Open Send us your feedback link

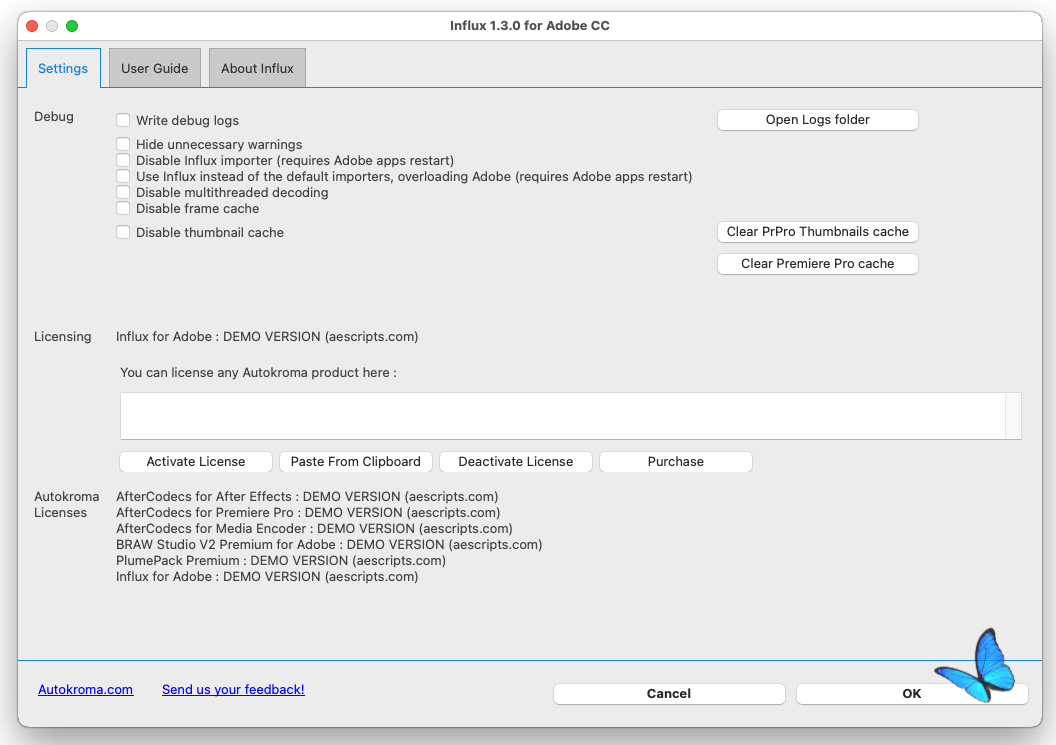(x=233, y=690)
